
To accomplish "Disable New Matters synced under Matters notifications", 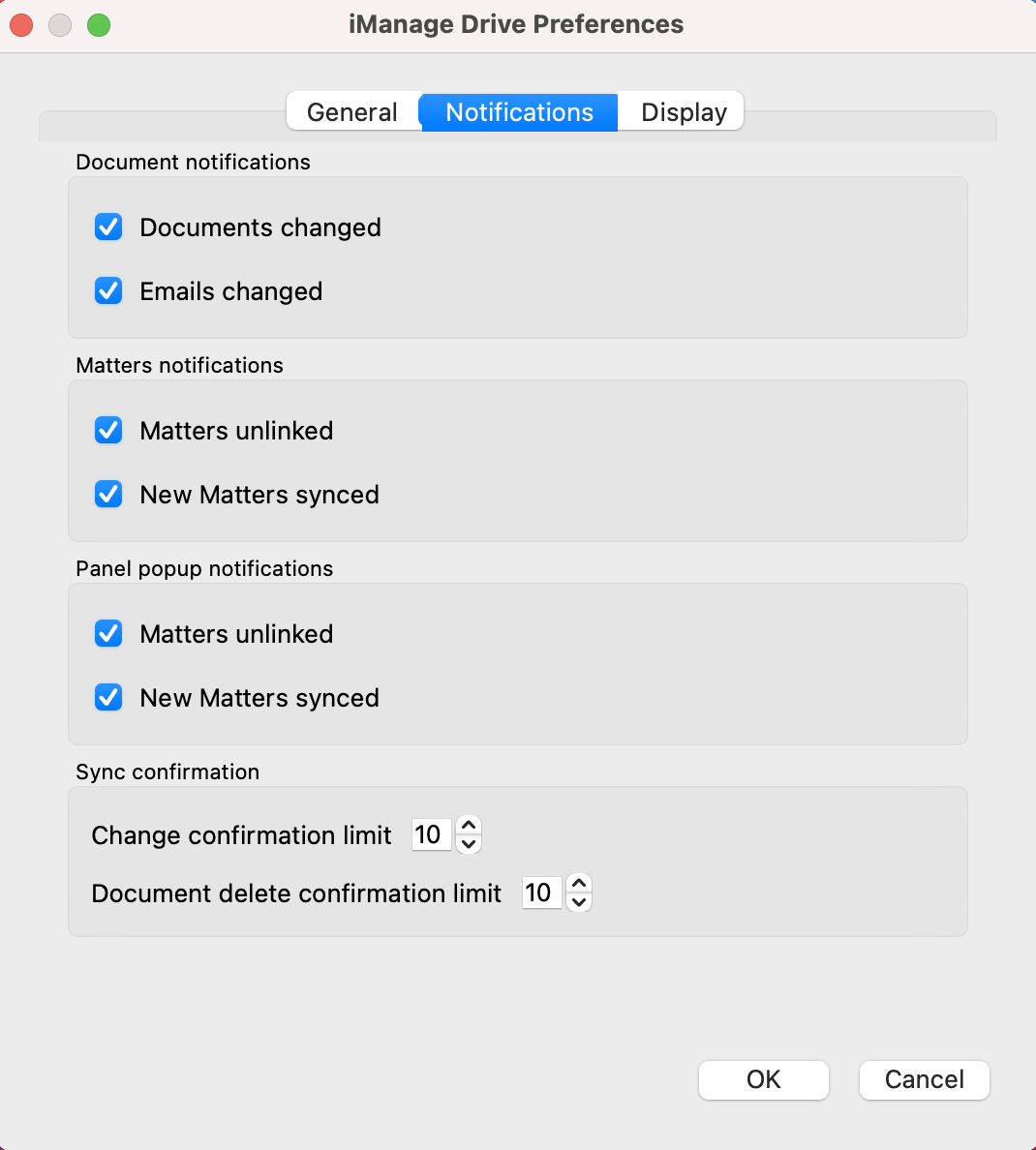I will pyautogui.click(x=107, y=494).
